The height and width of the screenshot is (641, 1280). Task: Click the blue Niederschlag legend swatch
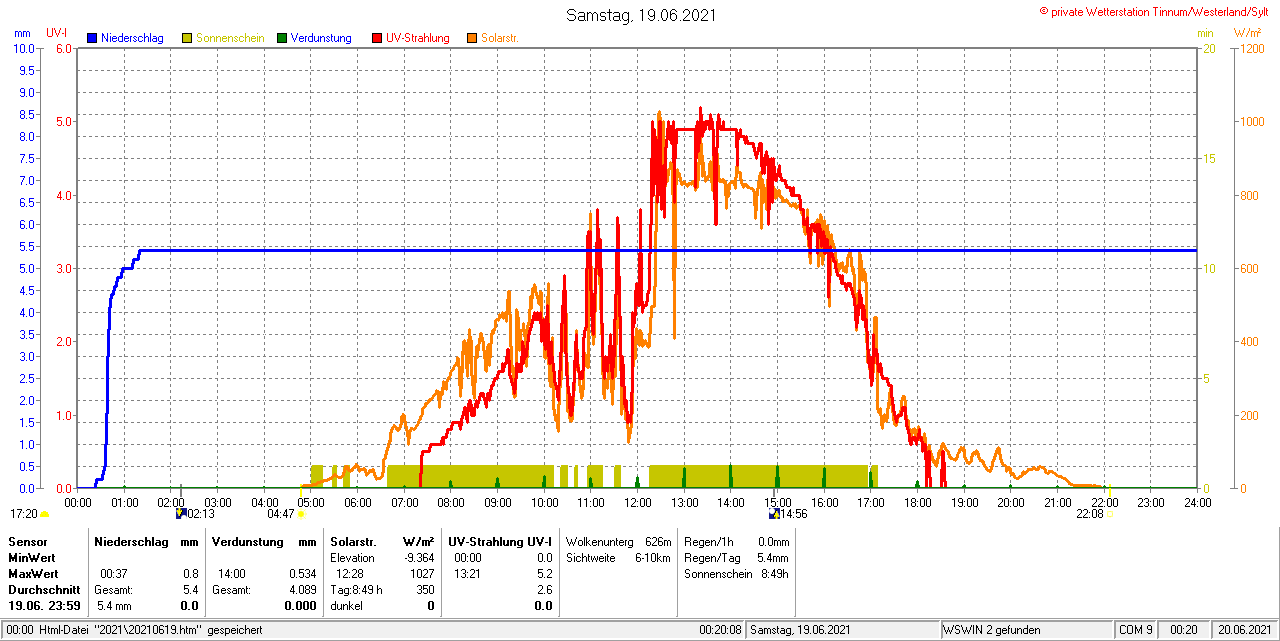(92, 38)
